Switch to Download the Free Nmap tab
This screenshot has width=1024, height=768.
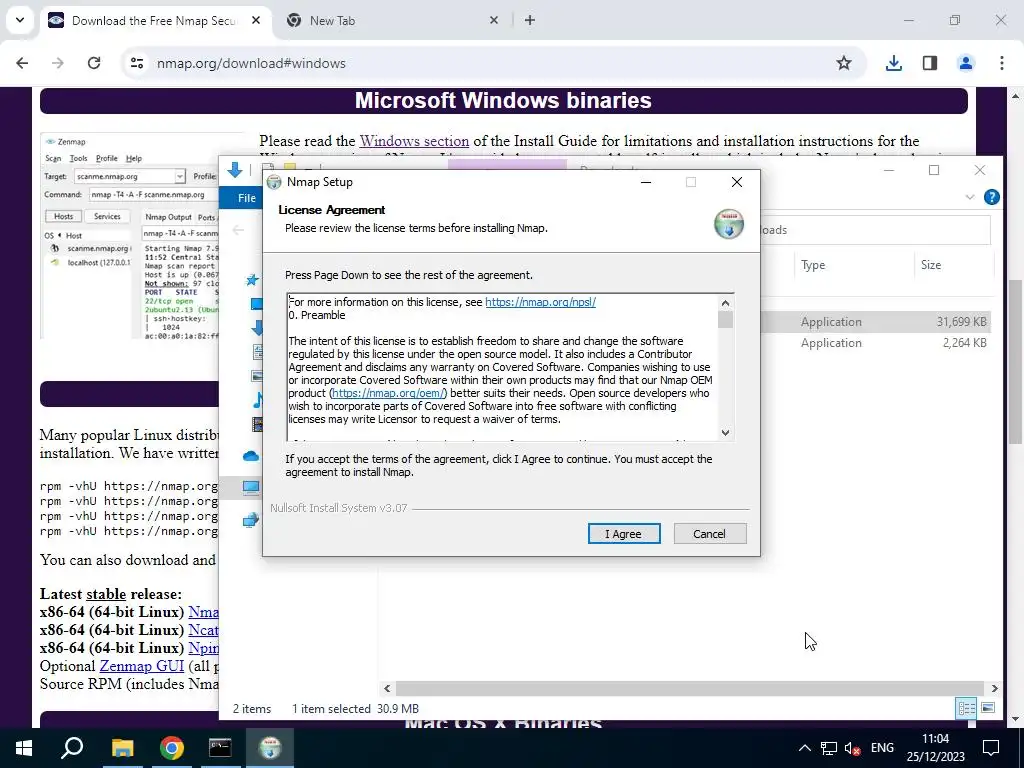tap(155, 20)
